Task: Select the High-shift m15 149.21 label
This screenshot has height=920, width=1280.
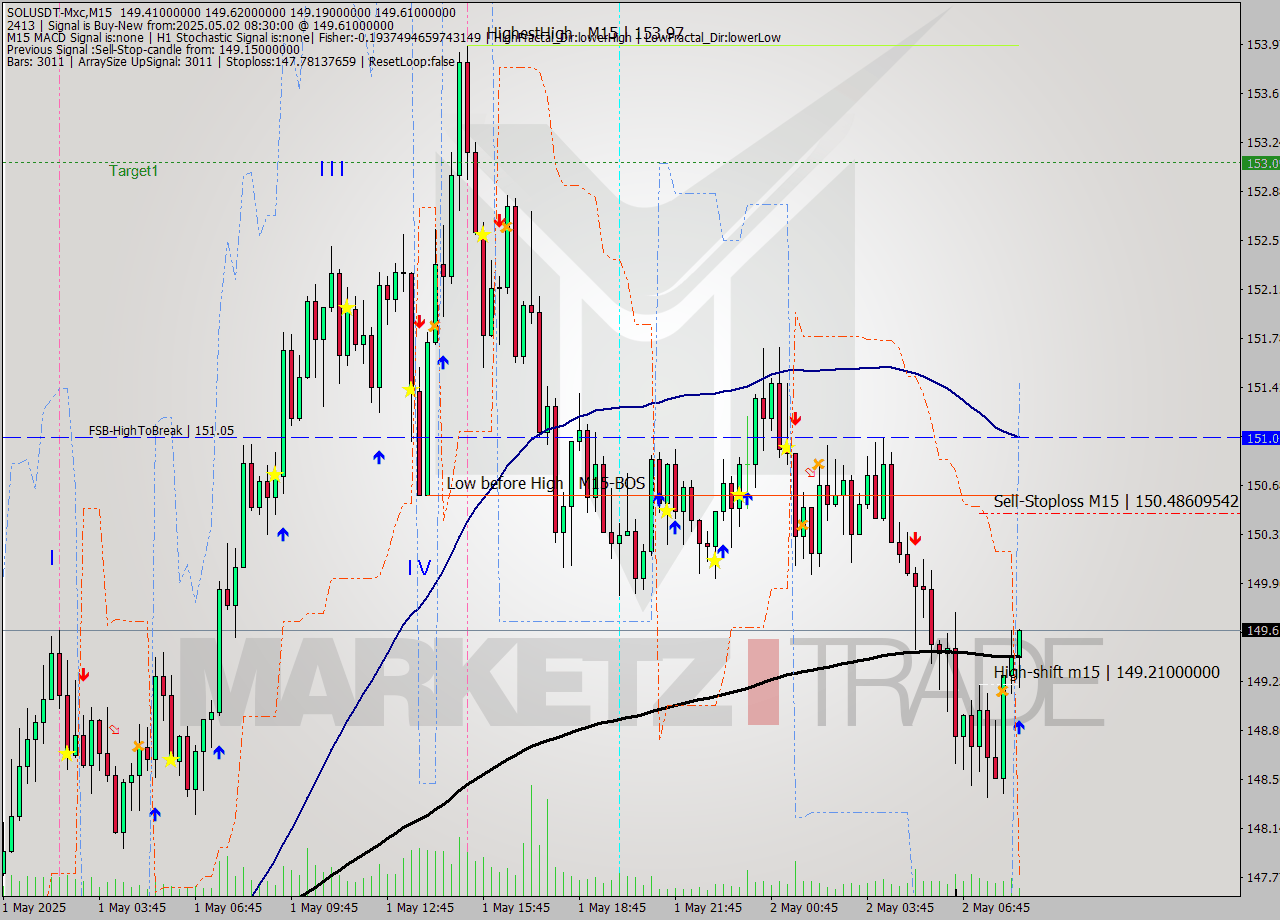Action: coord(1106,672)
